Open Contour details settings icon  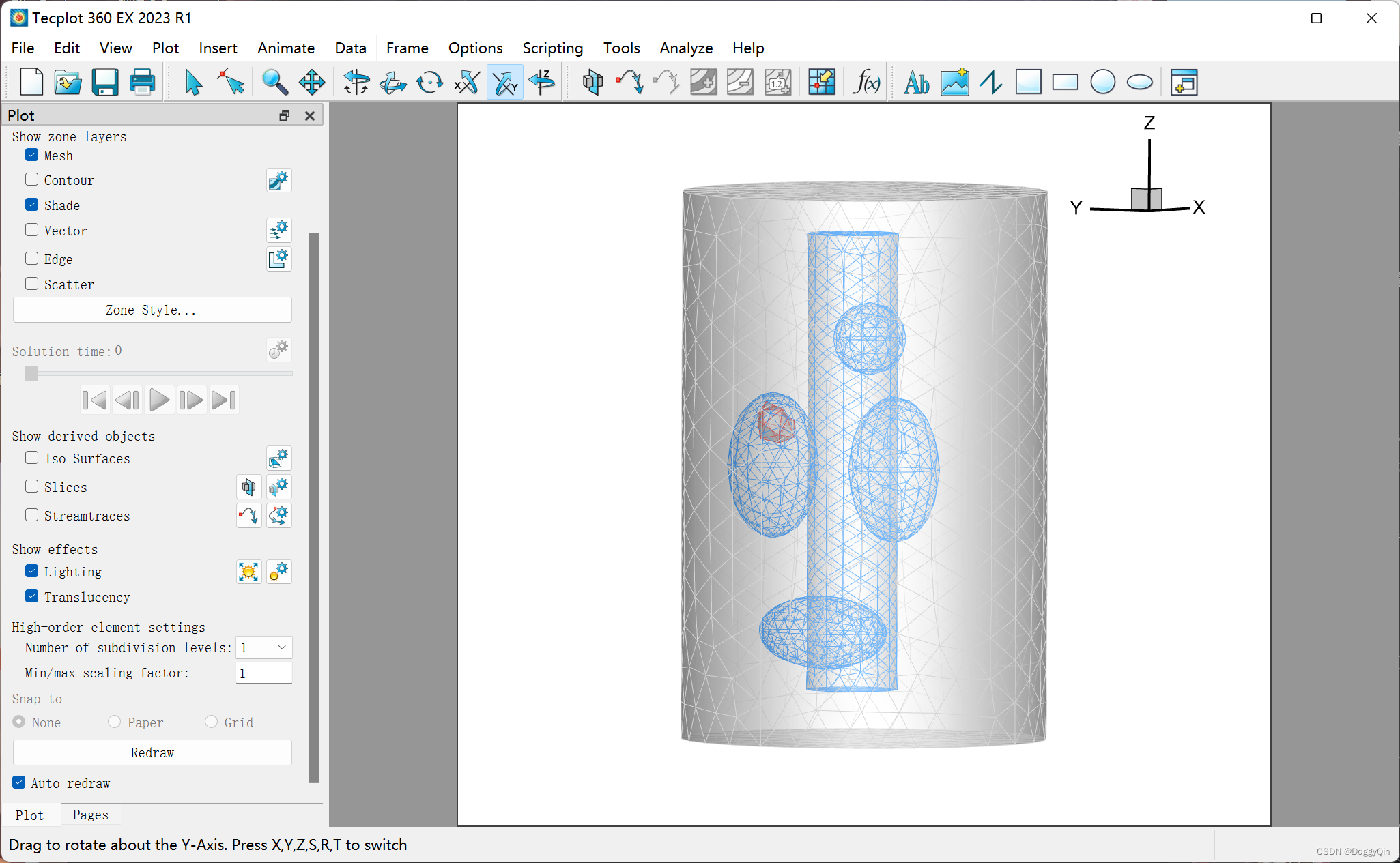tap(278, 180)
